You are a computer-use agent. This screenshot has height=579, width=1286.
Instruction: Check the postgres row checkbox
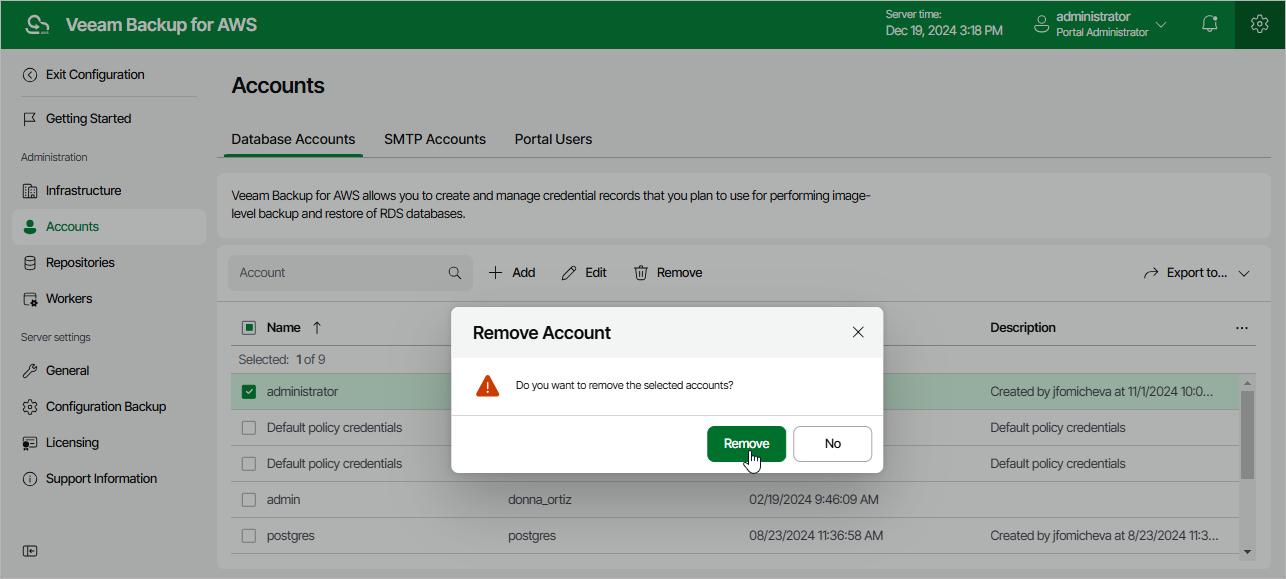click(x=249, y=536)
